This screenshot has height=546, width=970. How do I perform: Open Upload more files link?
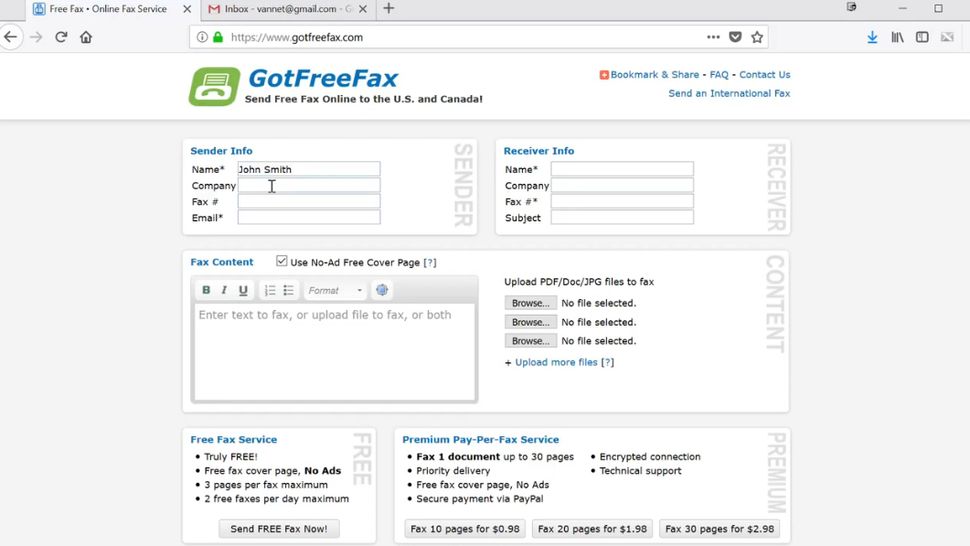[x=556, y=362]
